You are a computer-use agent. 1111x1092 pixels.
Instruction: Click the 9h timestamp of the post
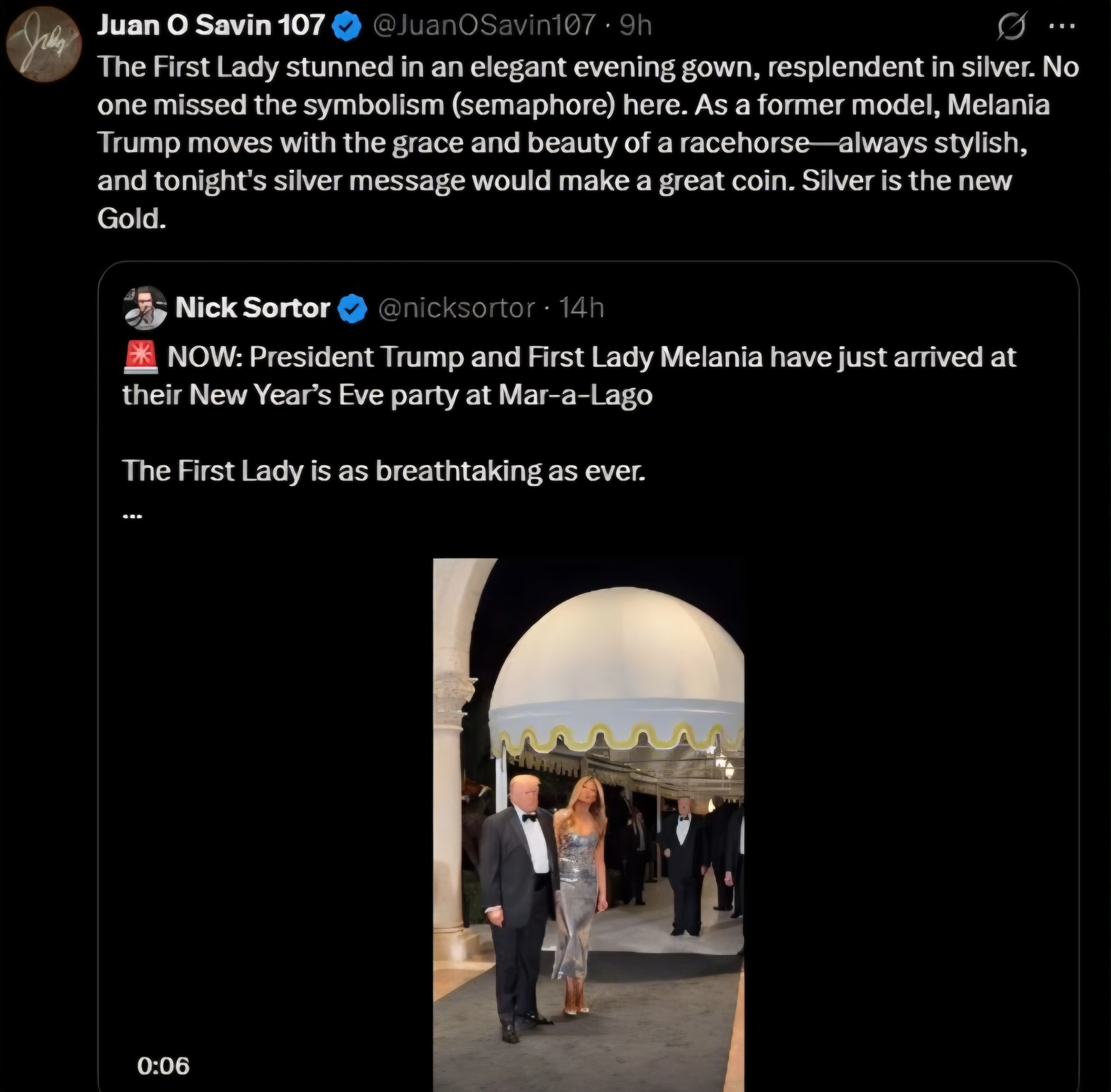635,26
